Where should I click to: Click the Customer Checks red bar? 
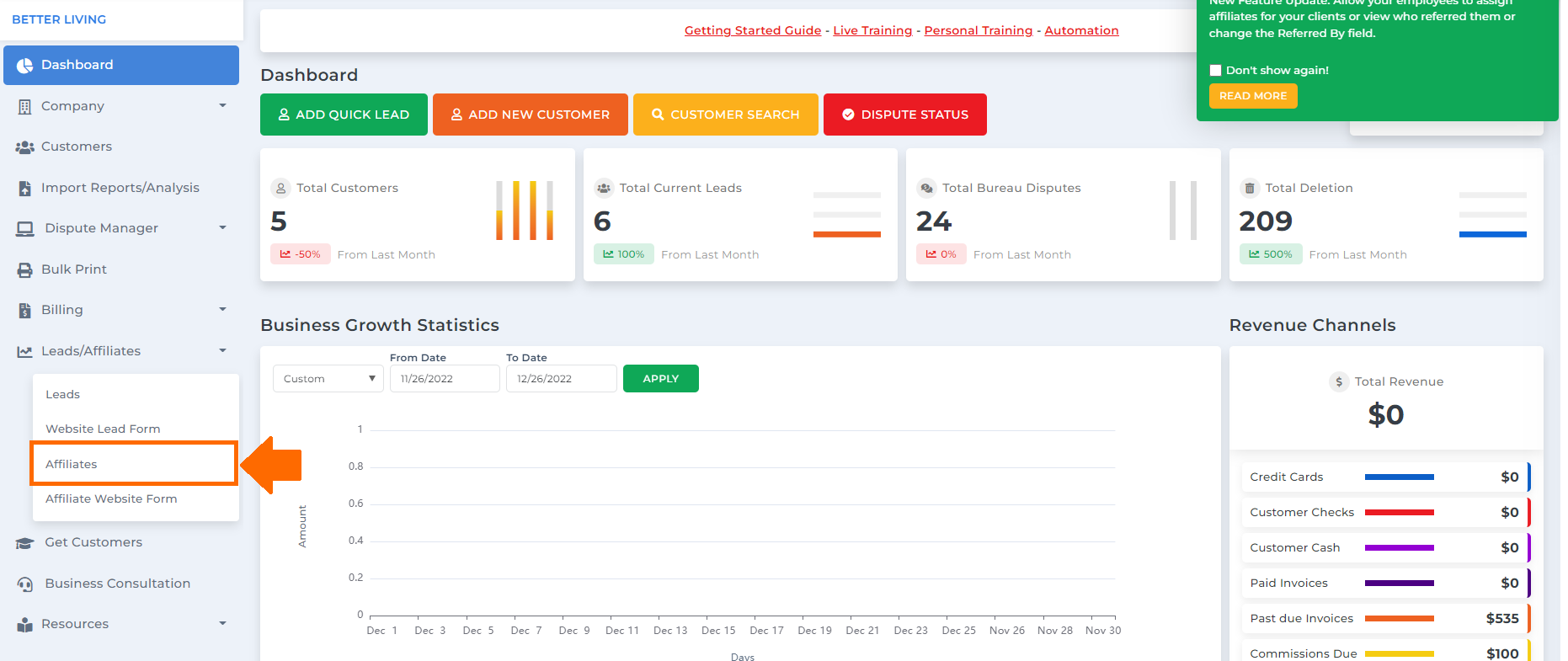coord(1400,513)
